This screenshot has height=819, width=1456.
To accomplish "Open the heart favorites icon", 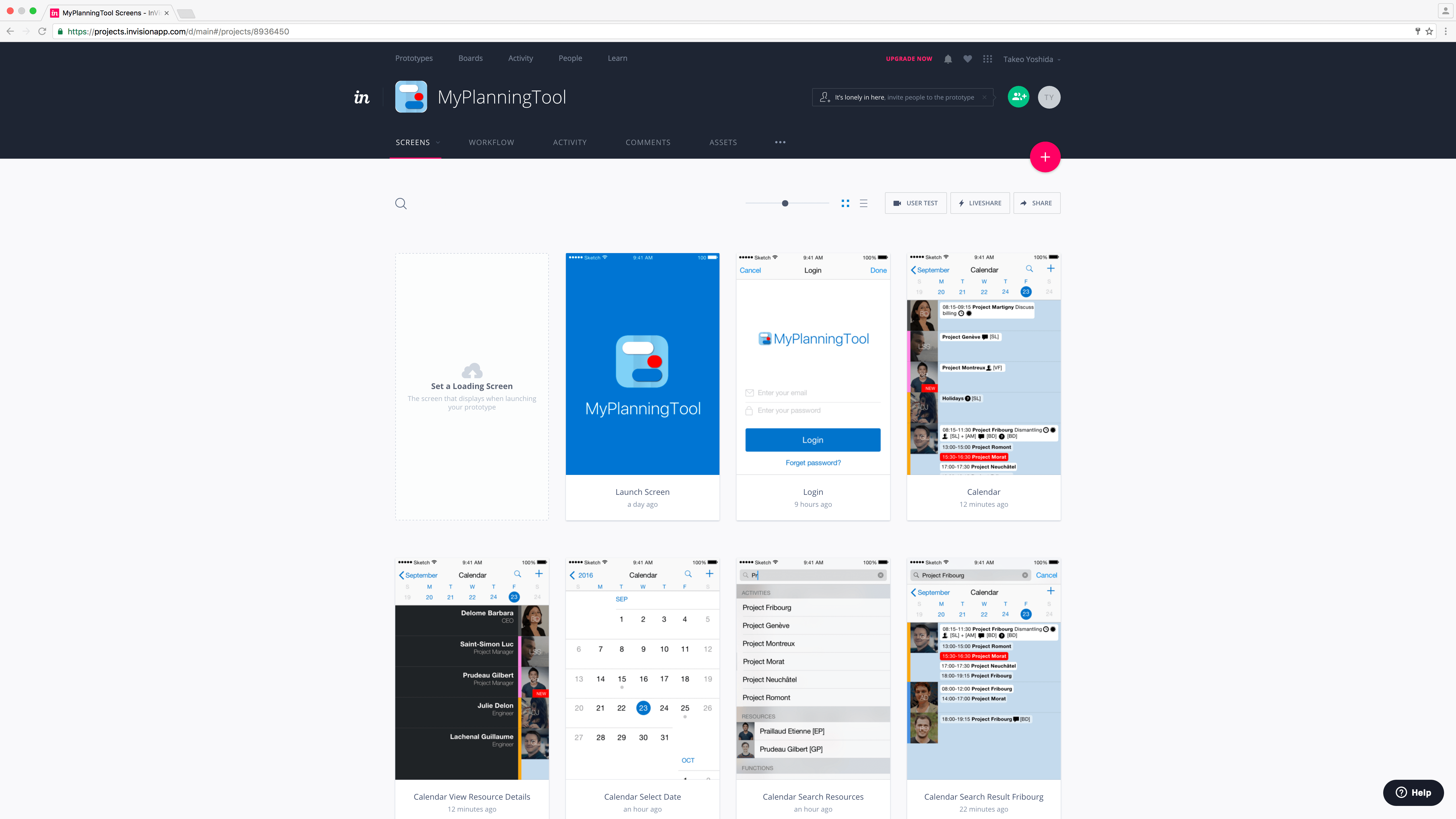I will click(968, 59).
